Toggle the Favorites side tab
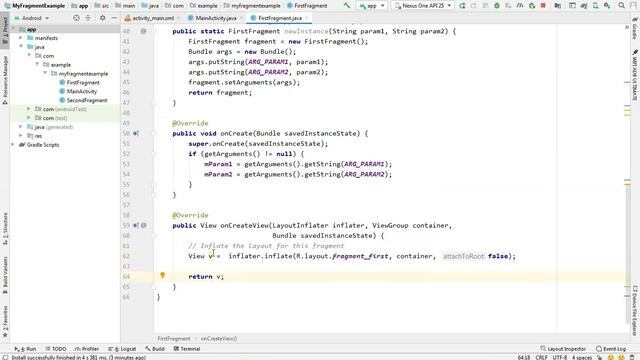This screenshot has height=360, width=640. tap(5, 322)
